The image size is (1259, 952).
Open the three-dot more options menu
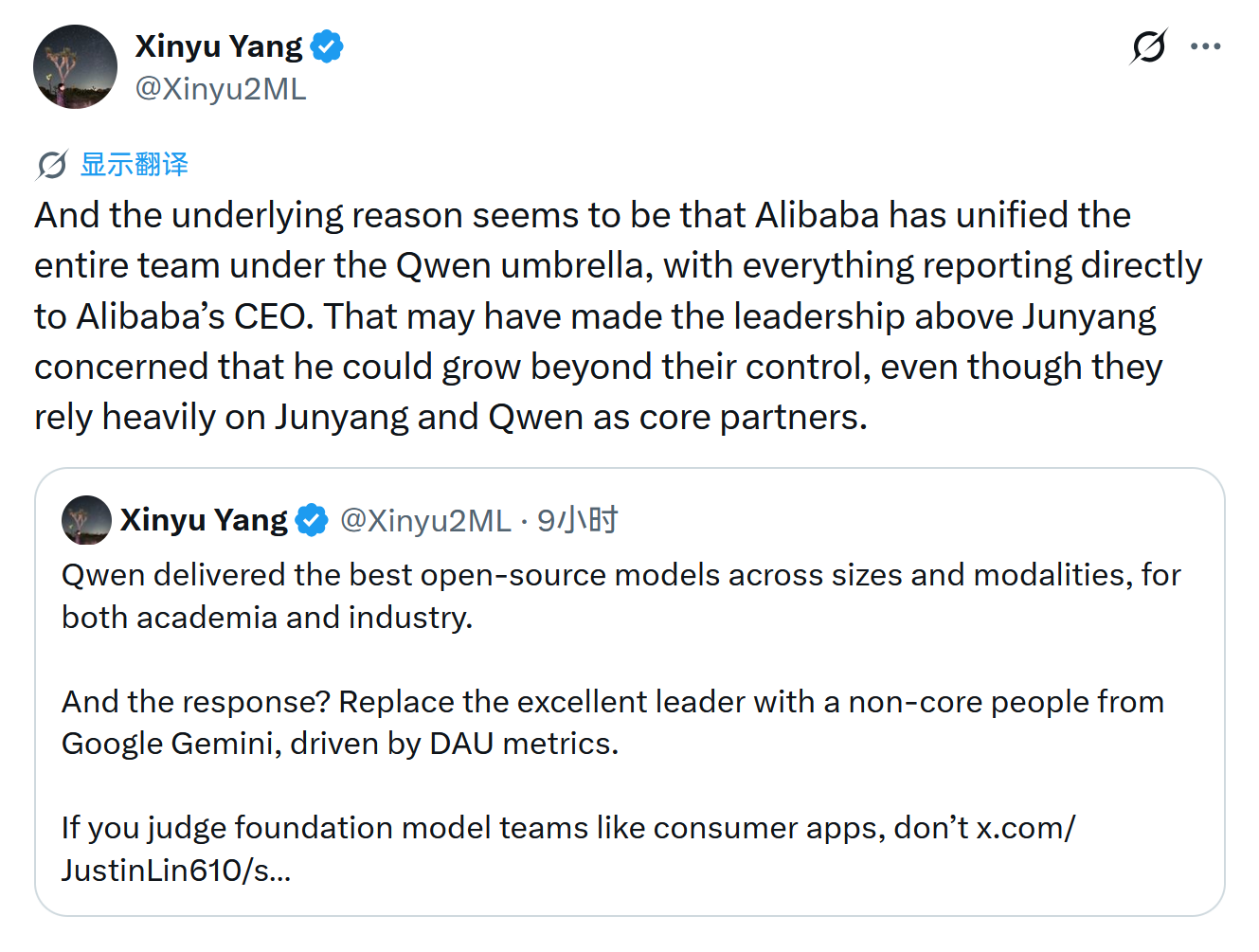tap(1205, 46)
